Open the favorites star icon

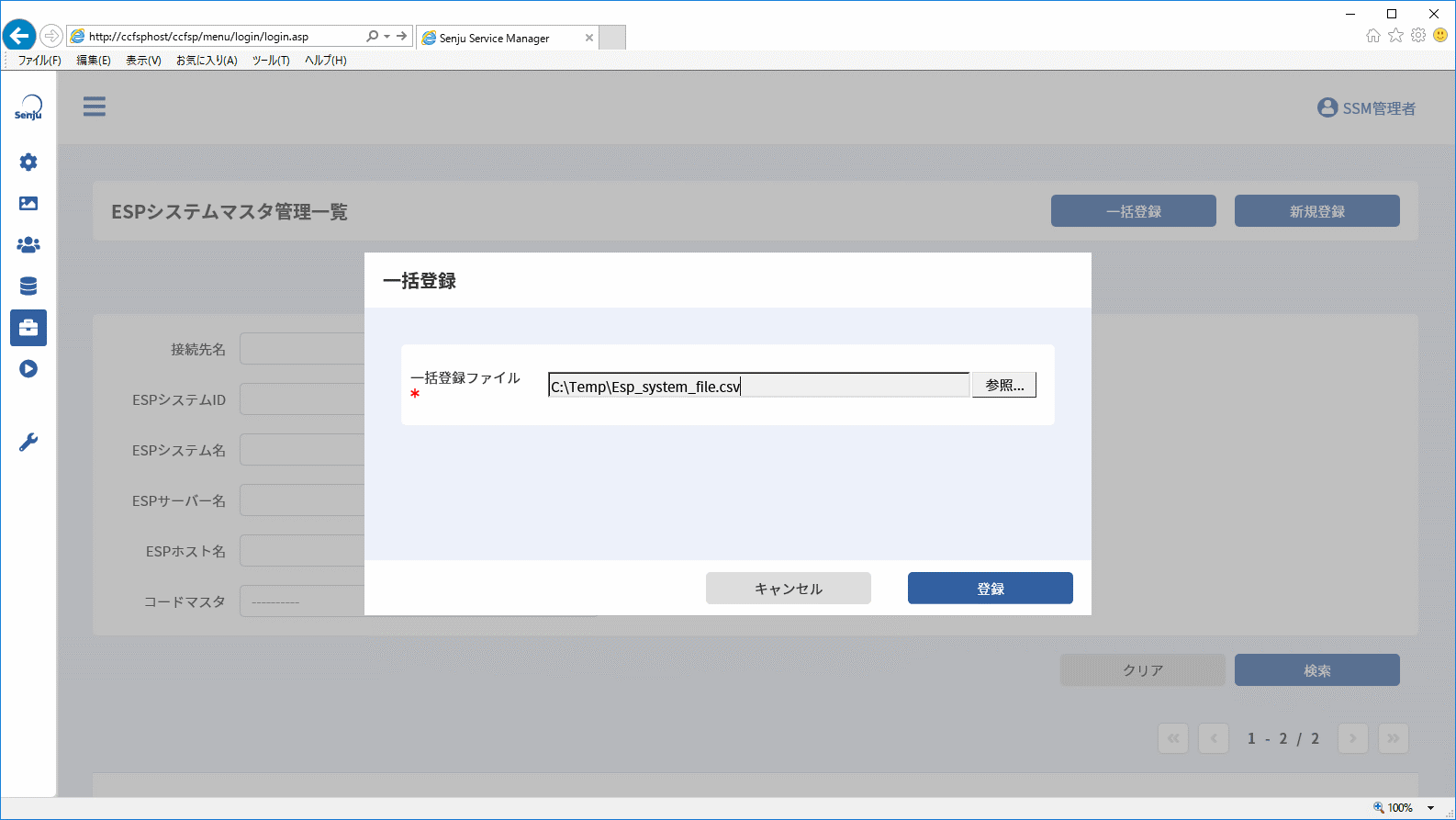click(1395, 36)
